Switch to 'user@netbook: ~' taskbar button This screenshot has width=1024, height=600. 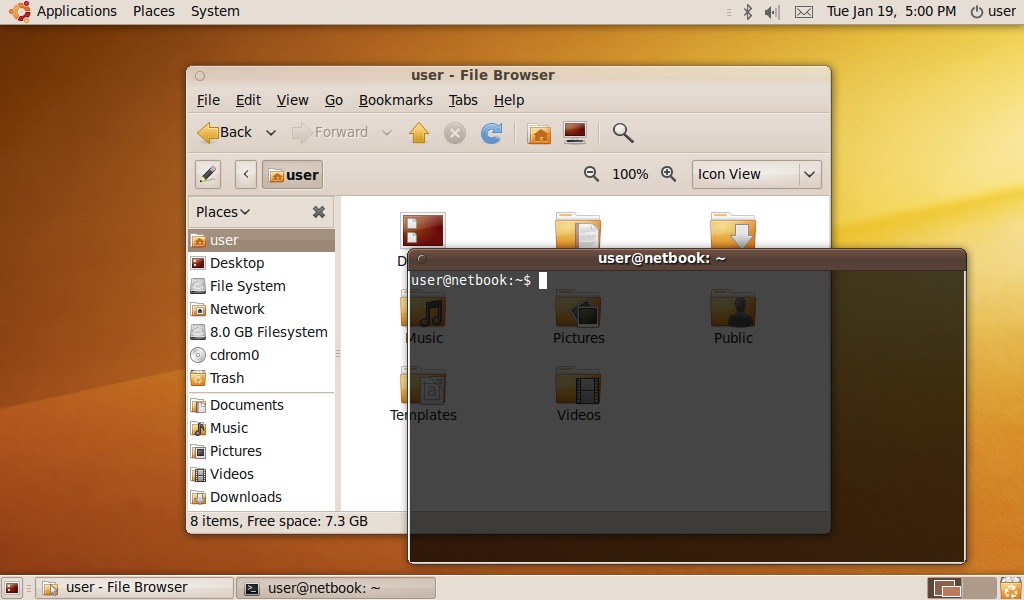pos(336,588)
